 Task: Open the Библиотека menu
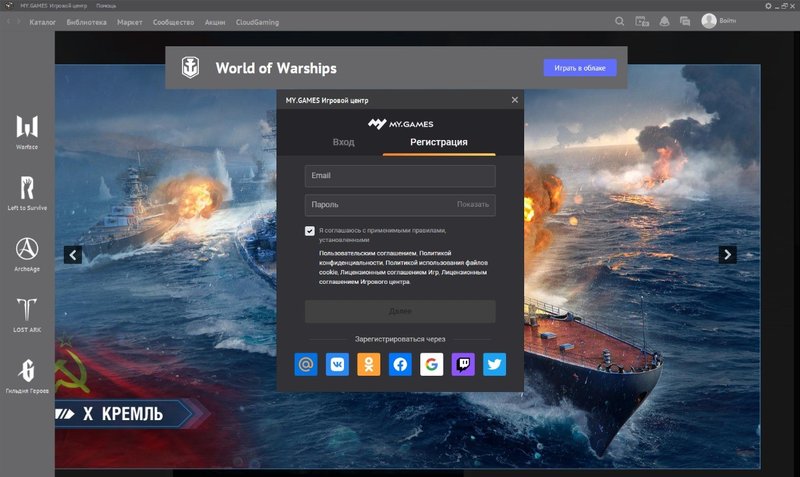click(x=86, y=22)
